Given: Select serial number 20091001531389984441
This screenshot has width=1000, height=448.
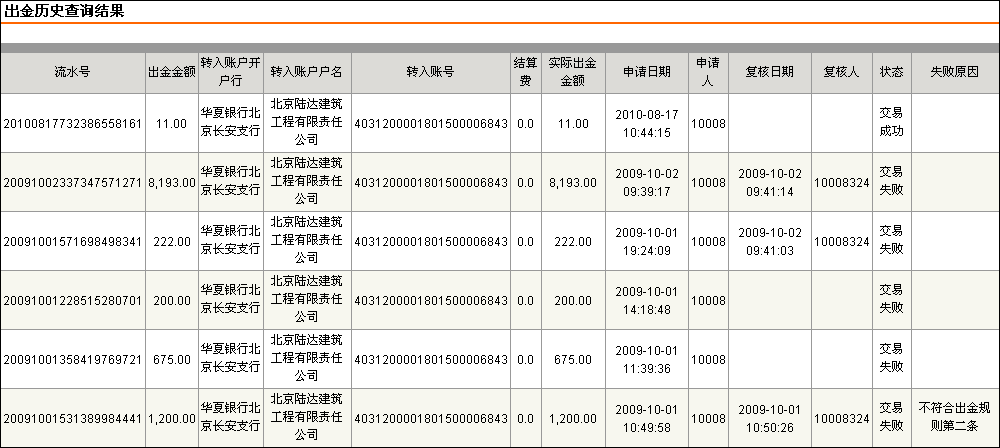Looking at the screenshot, I should tap(73, 419).
